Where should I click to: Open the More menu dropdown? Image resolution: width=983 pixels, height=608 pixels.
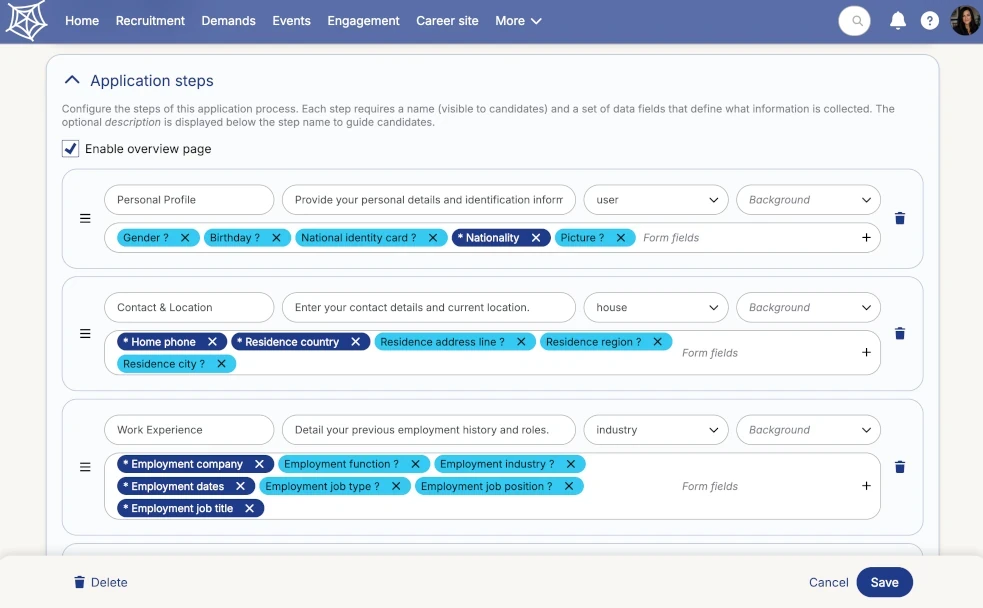[x=518, y=21]
